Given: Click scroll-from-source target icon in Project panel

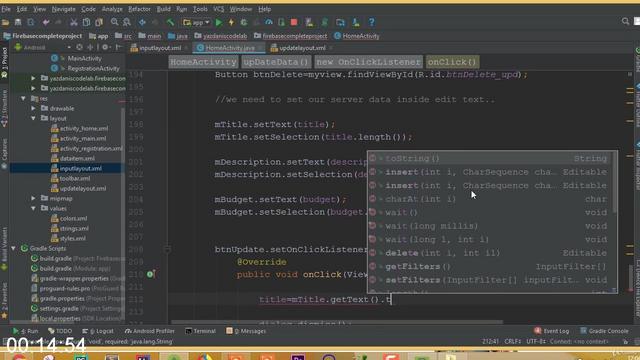Looking at the screenshot, I should click(79, 47).
